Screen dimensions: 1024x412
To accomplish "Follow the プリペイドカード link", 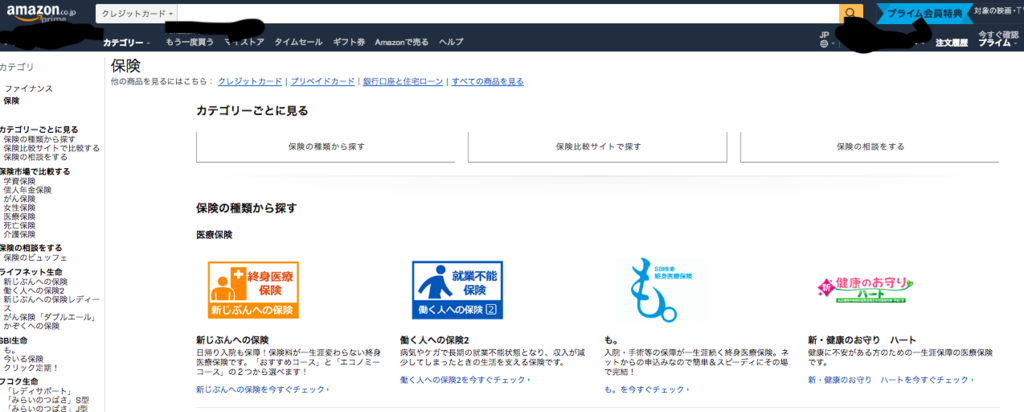I will click(x=323, y=82).
